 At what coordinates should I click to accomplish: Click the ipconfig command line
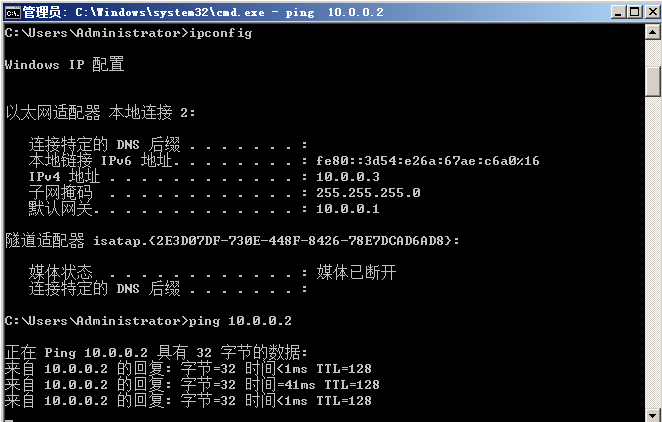[128, 33]
